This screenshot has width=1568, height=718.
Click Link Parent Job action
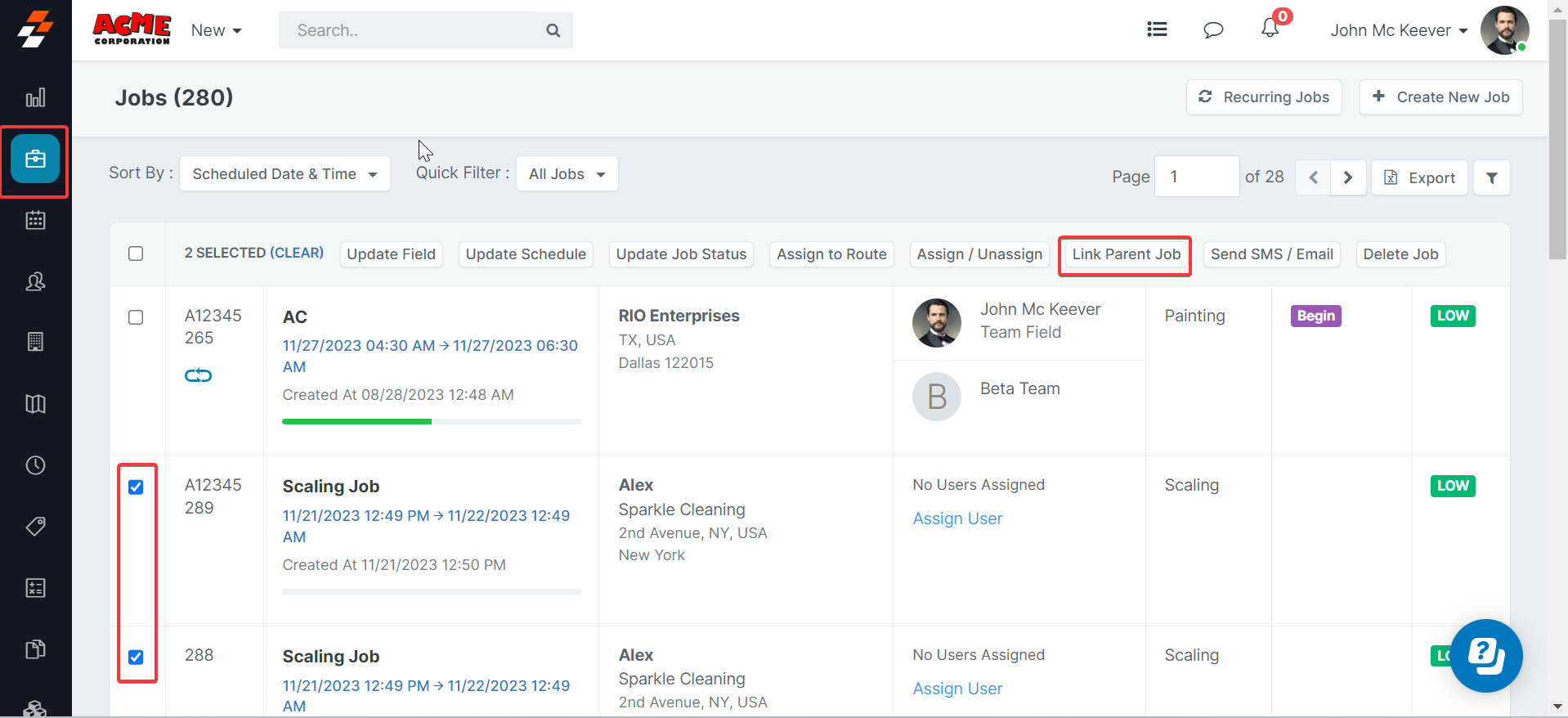(x=1125, y=254)
